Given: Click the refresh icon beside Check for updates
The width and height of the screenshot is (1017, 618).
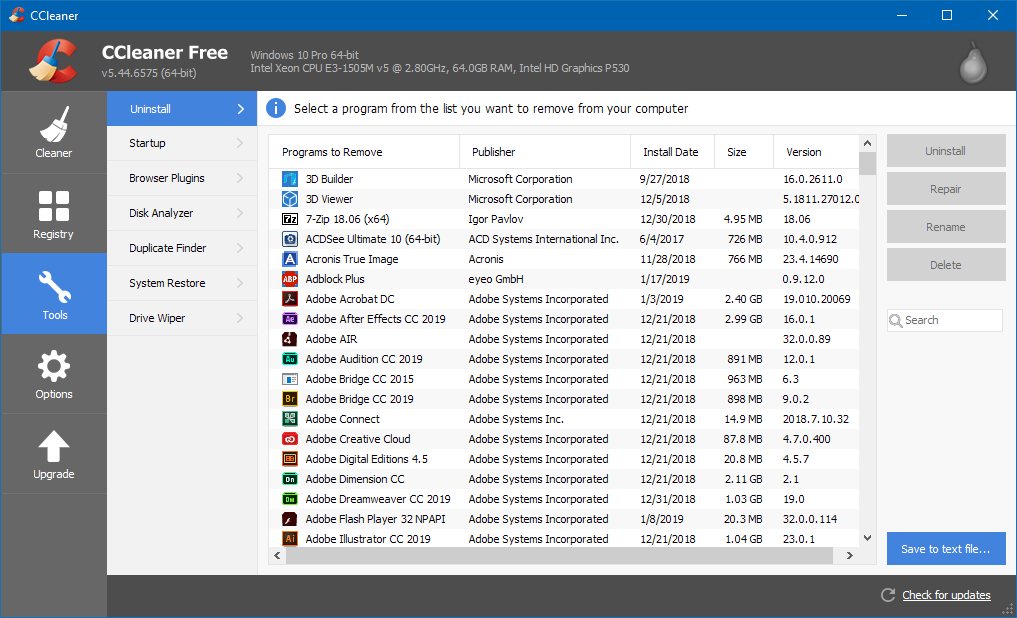Looking at the screenshot, I should pos(887,595).
